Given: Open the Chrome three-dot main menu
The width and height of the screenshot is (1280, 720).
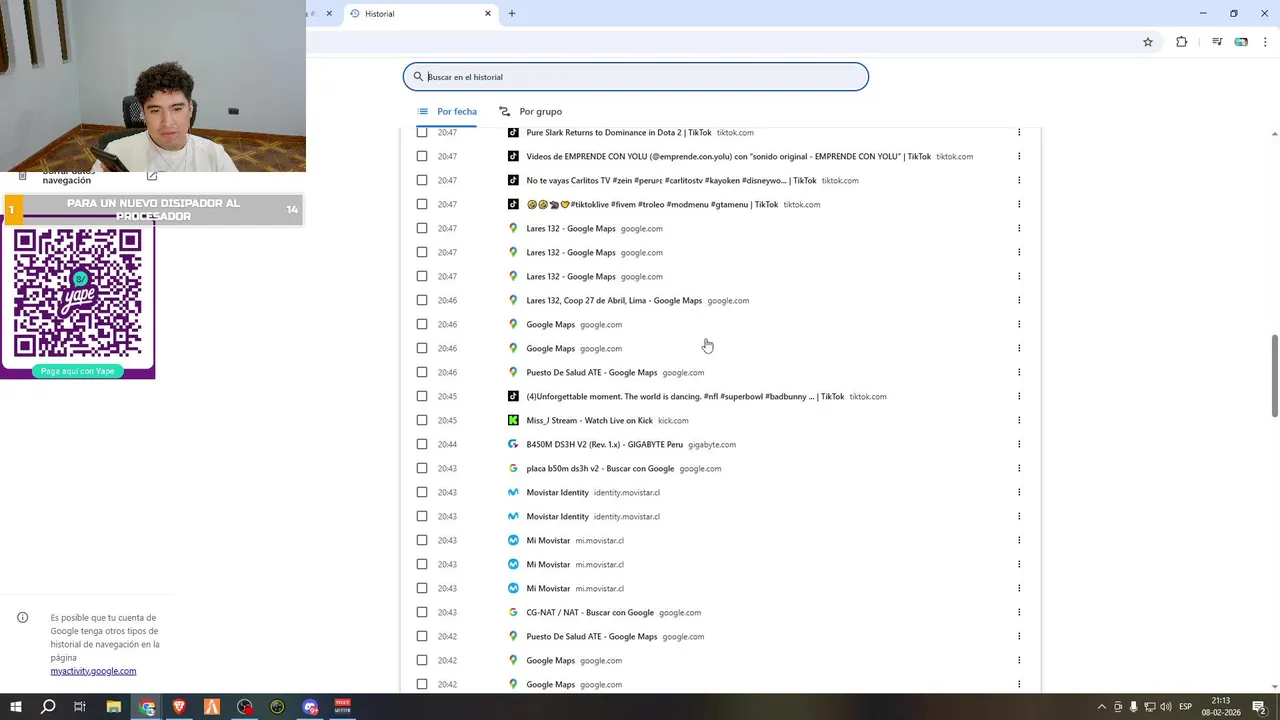Looking at the screenshot, I should click(x=1265, y=42).
